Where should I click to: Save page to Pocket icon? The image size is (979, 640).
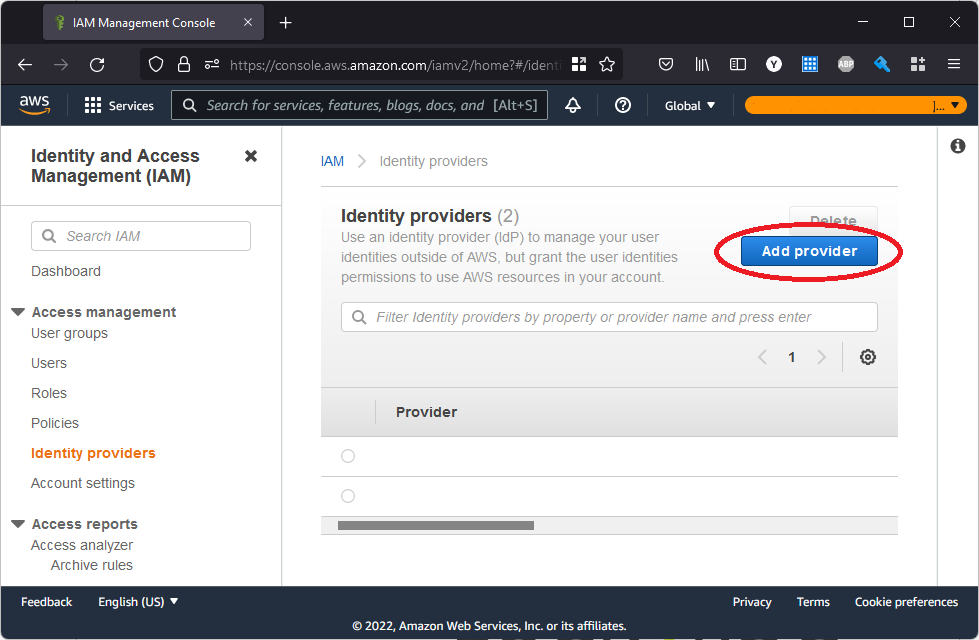(x=666, y=64)
